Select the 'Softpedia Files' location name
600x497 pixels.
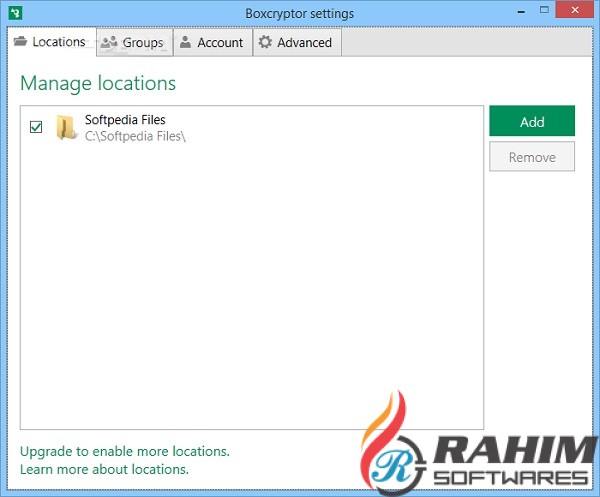pos(125,120)
